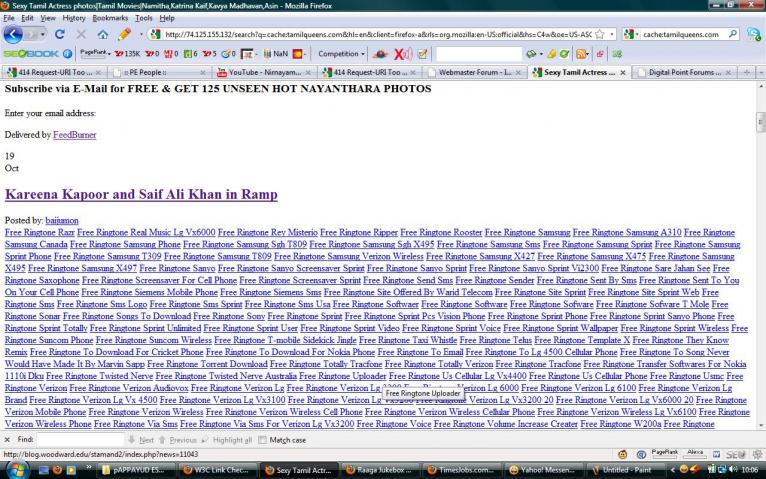Open the SEOBook info icon
The height and width of the screenshot is (479, 766).
tap(67, 54)
